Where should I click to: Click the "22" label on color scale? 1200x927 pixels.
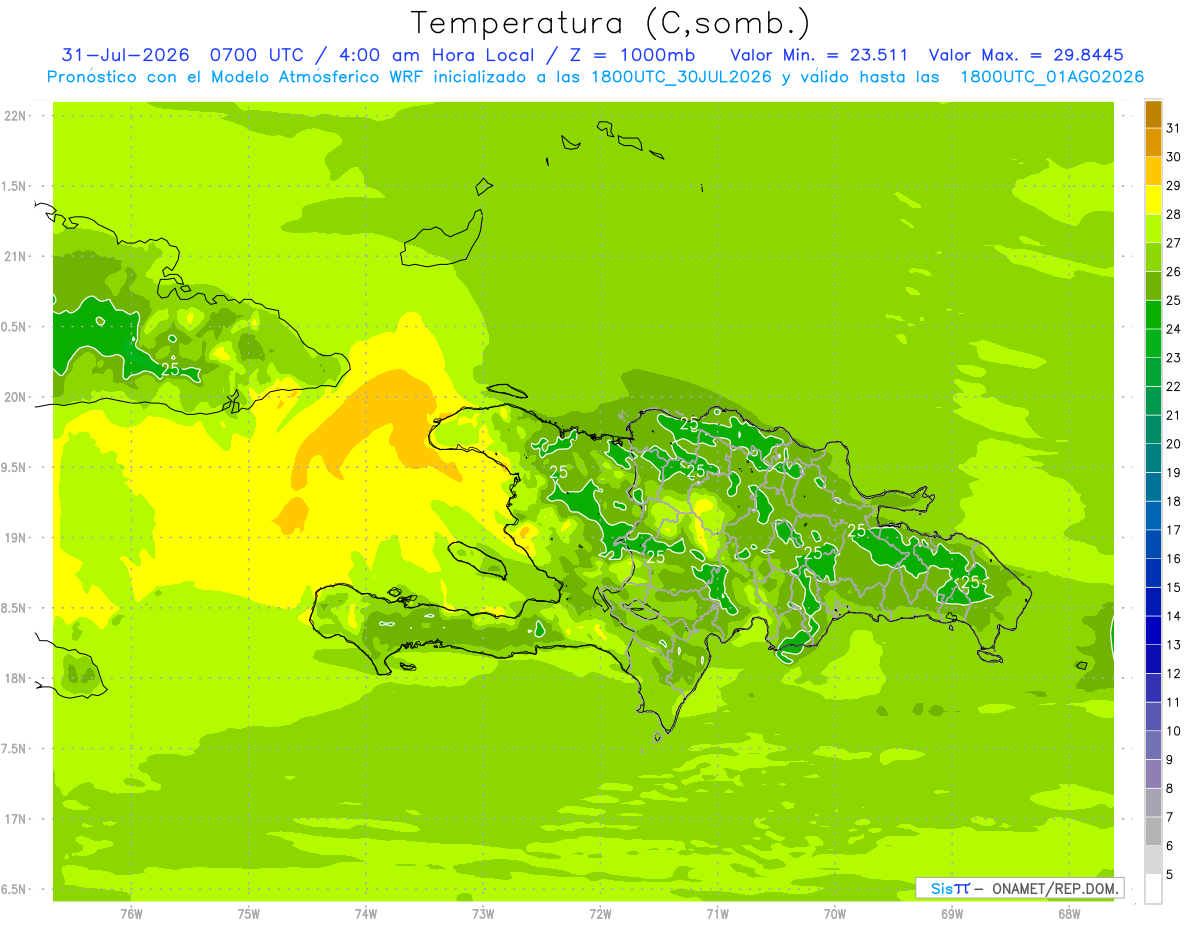(1173, 387)
